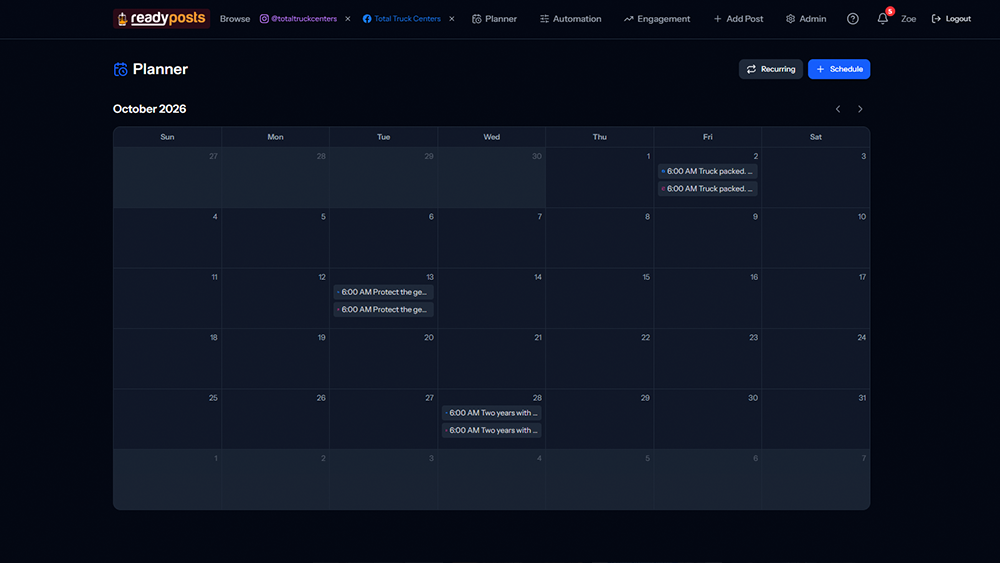Click the Zoe user name
The image size is (1000, 563).
click(908, 19)
